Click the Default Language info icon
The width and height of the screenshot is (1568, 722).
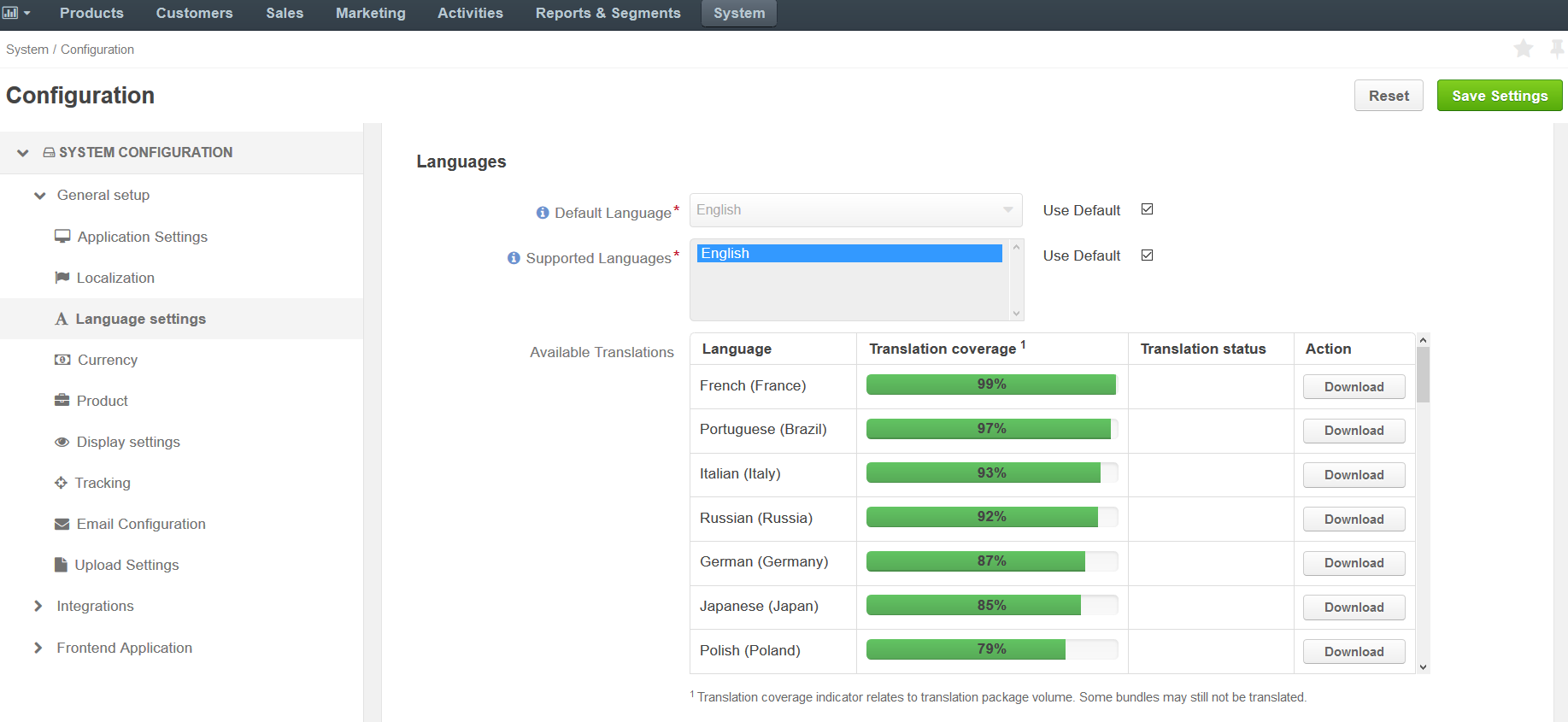click(x=543, y=213)
